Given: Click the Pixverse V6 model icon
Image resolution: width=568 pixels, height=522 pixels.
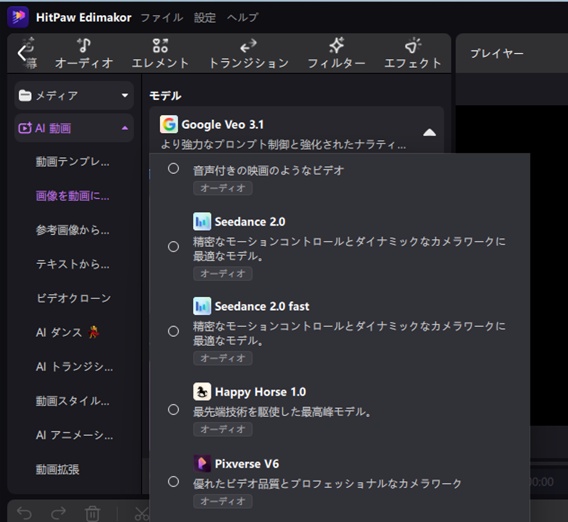Looking at the screenshot, I should [202, 464].
